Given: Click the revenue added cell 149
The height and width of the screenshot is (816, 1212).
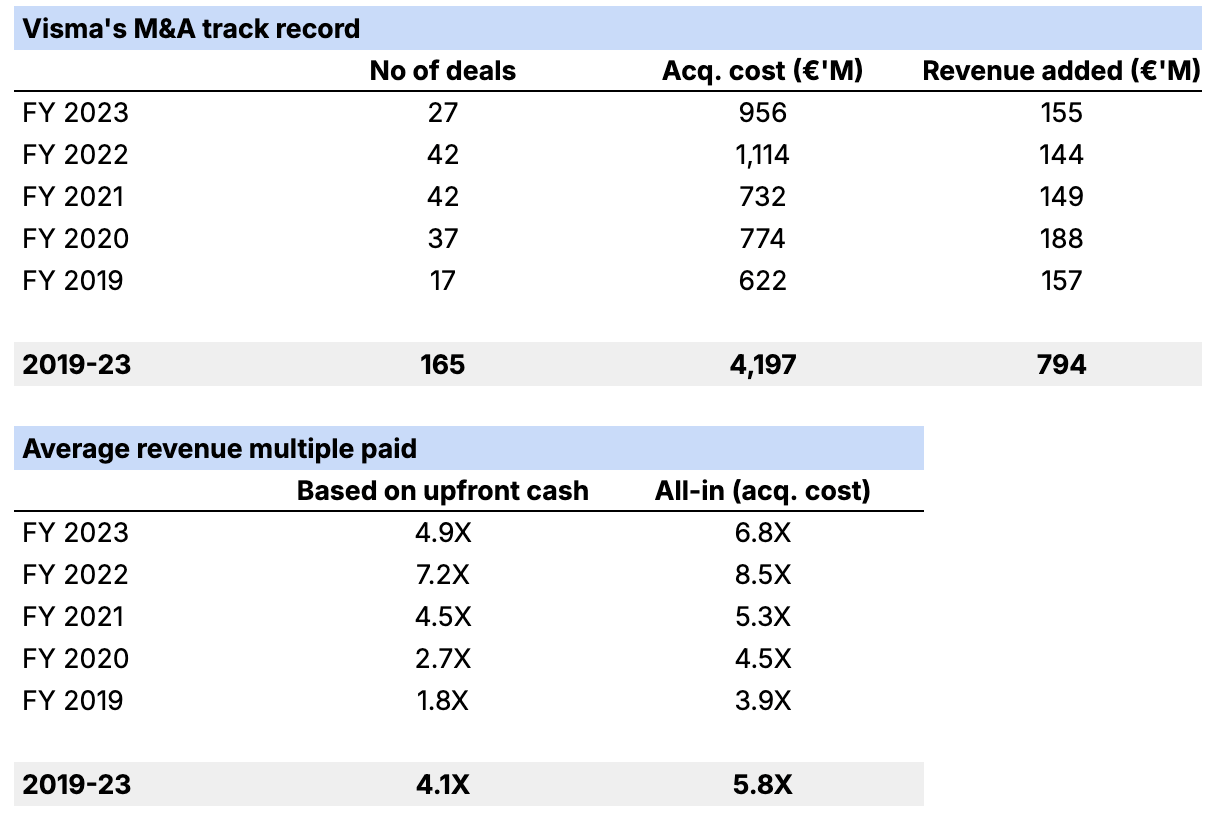Looking at the screenshot, I should point(1061,196).
